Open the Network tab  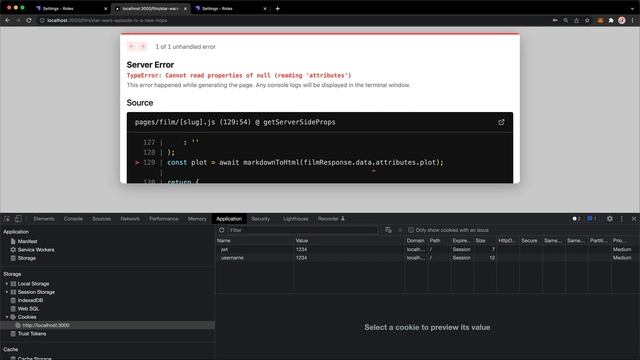(130, 219)
